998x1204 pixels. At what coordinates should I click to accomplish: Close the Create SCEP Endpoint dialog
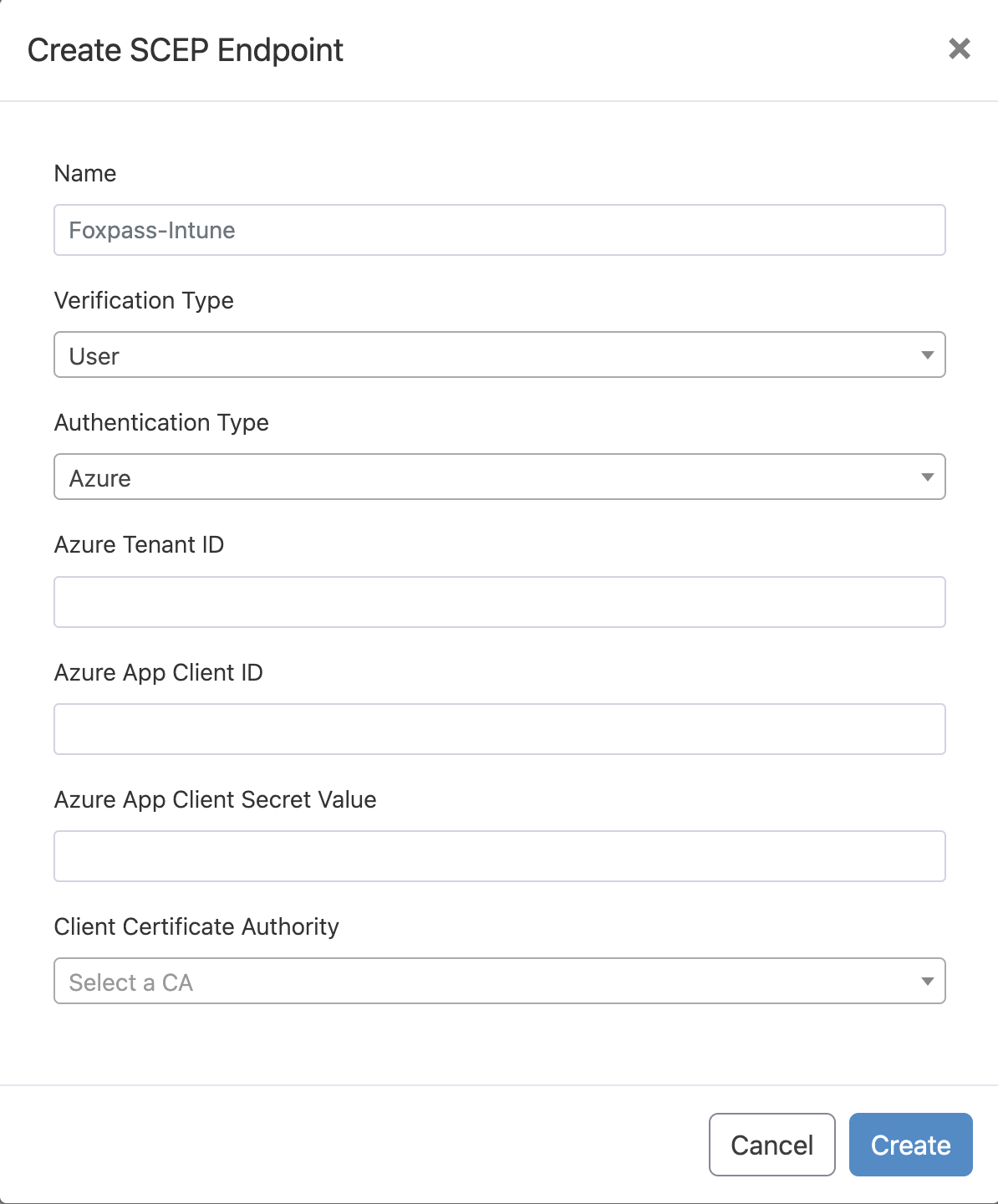pos(960,48)
